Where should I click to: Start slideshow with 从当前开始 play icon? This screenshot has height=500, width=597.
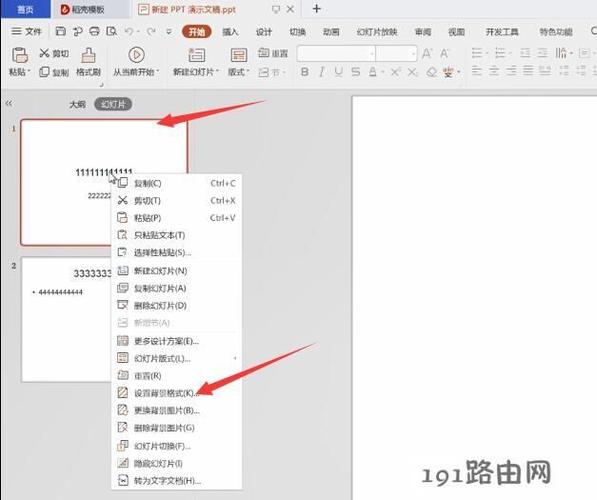[136, 55]
